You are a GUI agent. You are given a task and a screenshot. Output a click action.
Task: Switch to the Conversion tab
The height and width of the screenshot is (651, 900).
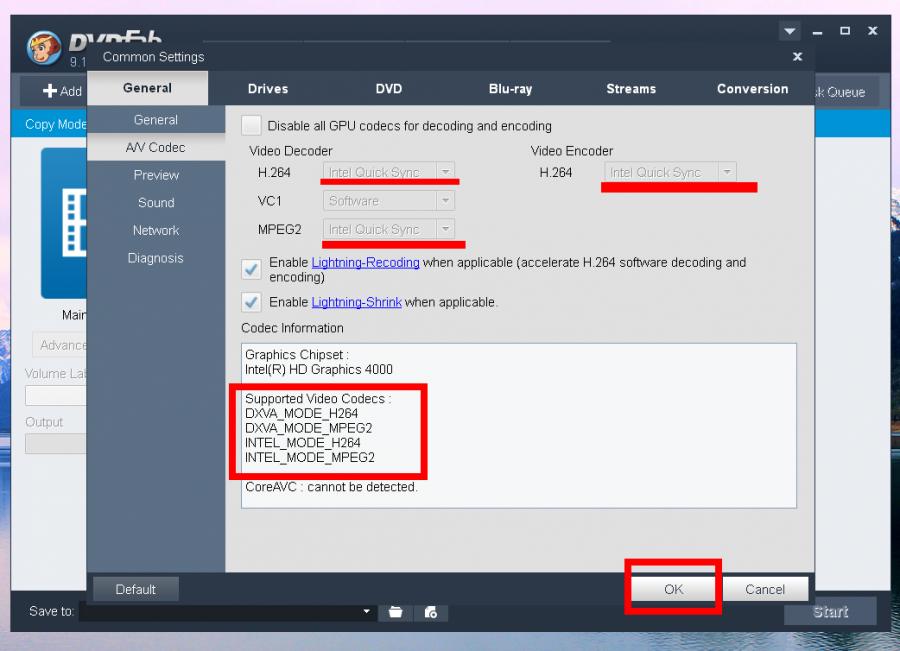tap(752, 89)
